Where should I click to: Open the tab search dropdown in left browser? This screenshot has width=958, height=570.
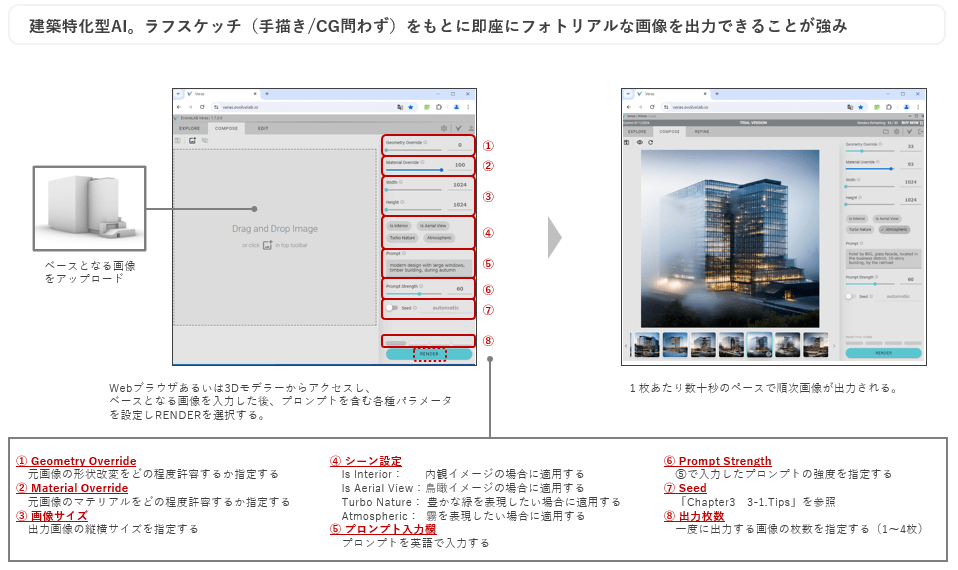click(179, 93)
